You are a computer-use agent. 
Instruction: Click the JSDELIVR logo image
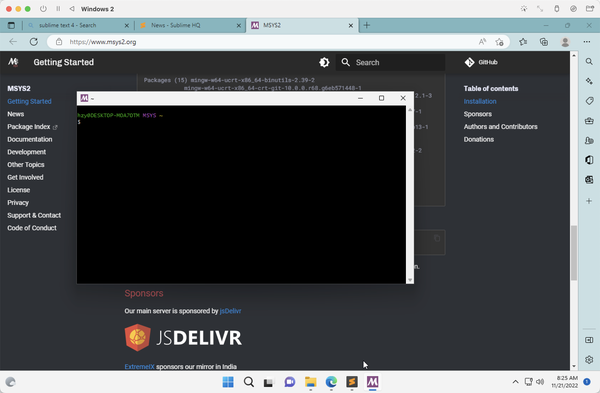pyautogui.click(x=183, y=338)
